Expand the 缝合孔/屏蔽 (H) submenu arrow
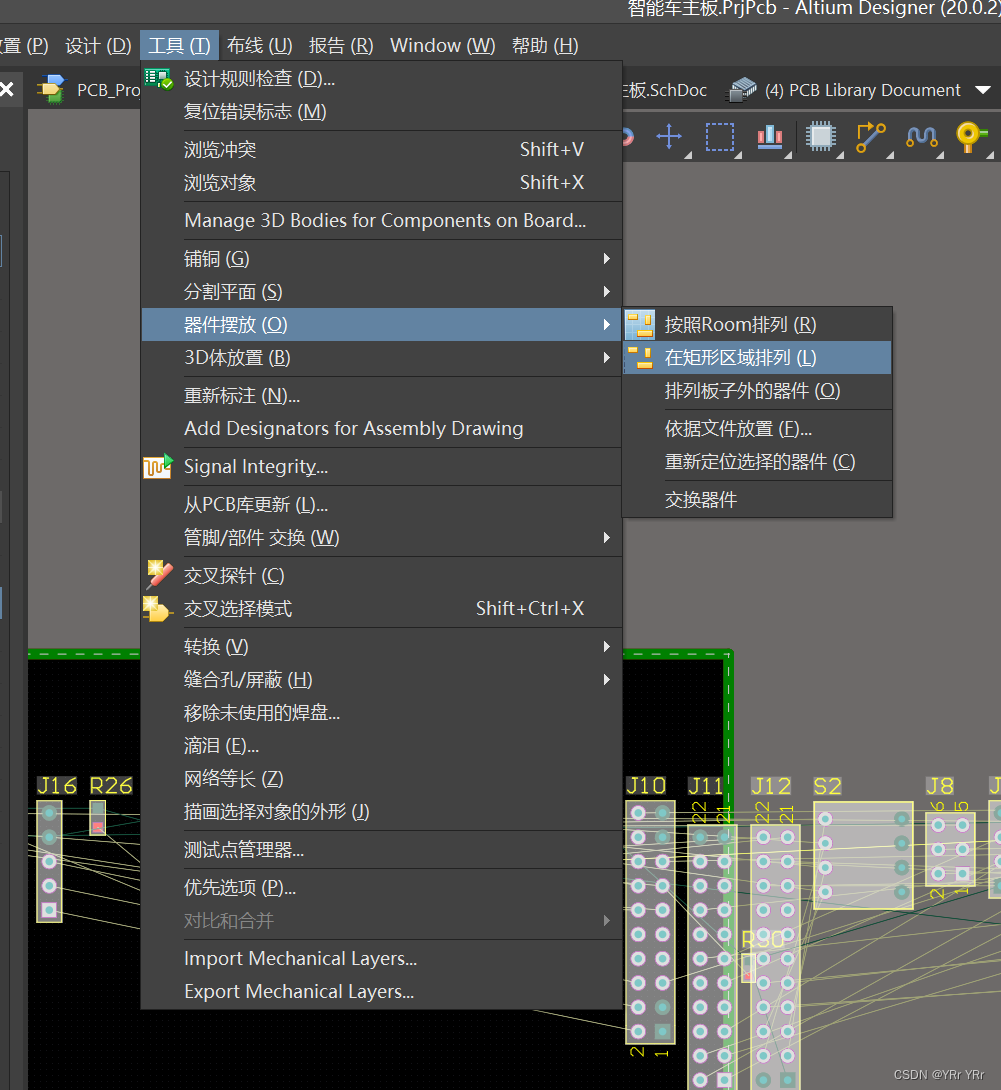Image resolution: width=1001 pixels, height=1090 pixels. pos(607,680)
